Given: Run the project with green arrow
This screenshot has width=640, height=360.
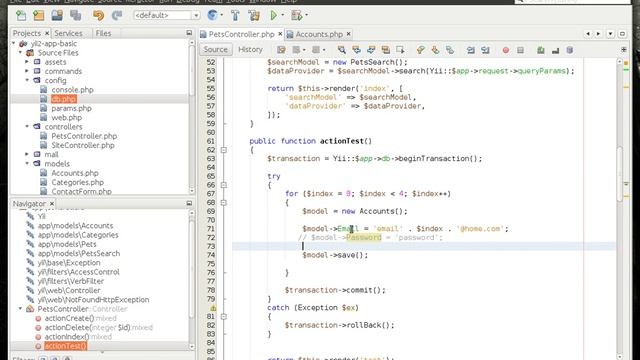Looking at the screenshot, I should pos(273,16).
